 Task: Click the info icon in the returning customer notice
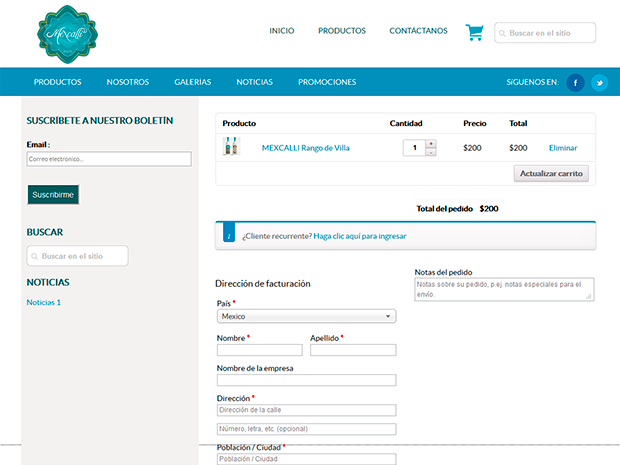tap(229, 232)
